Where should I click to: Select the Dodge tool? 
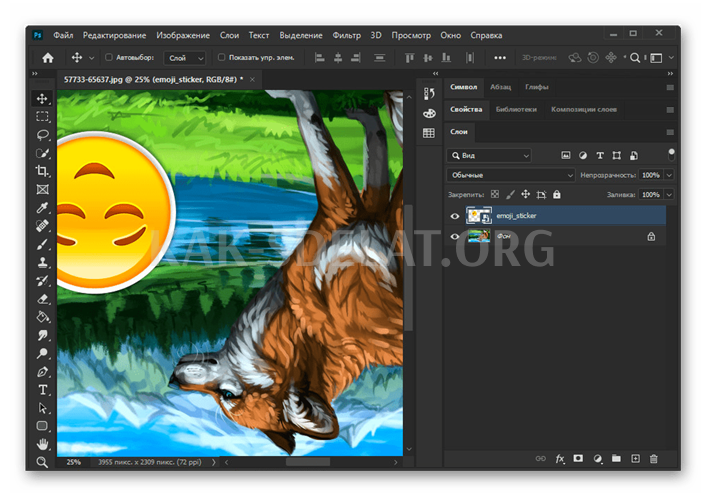point(42,353)
